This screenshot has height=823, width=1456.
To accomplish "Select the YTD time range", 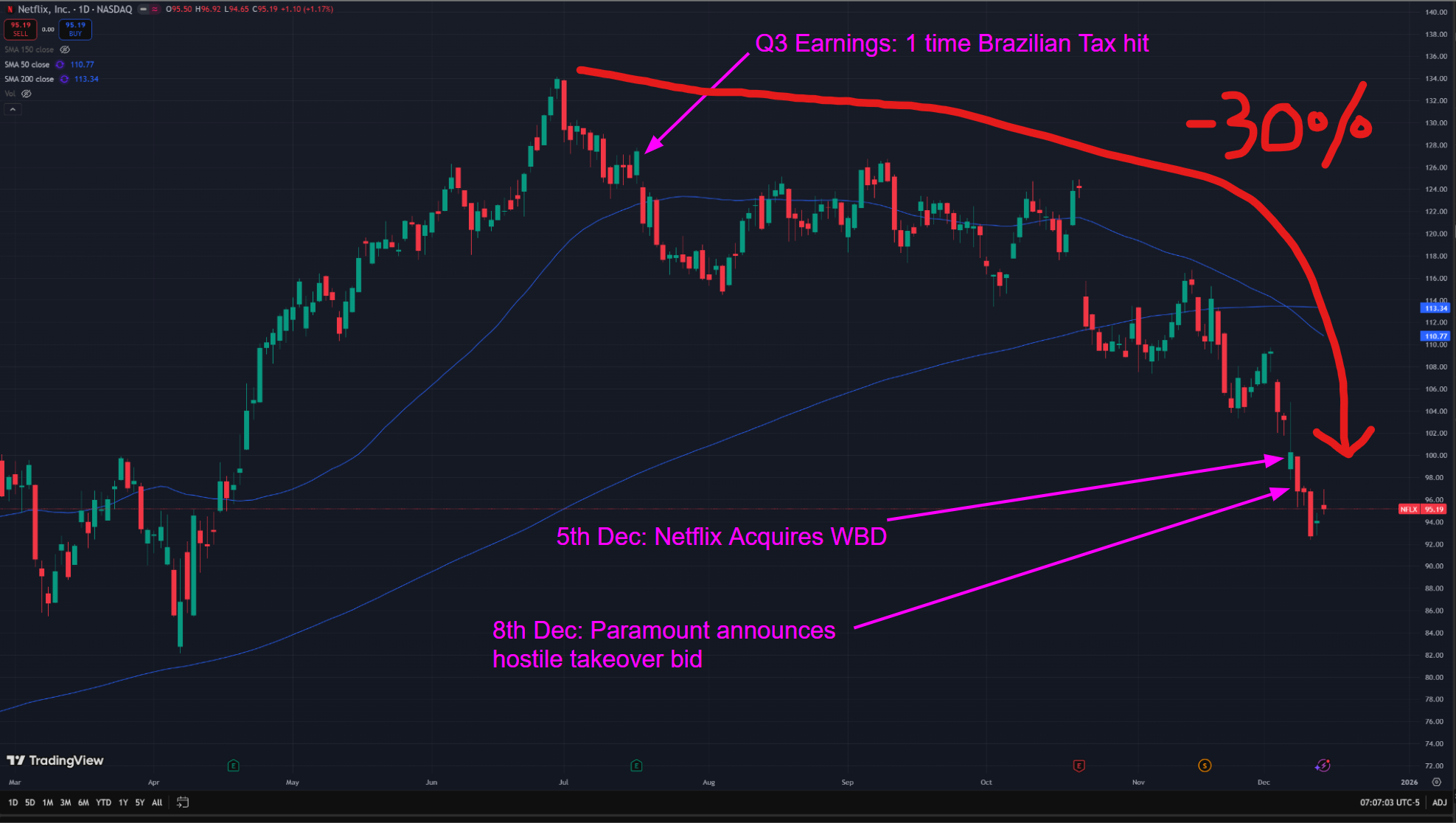I will tap(103, 802).
